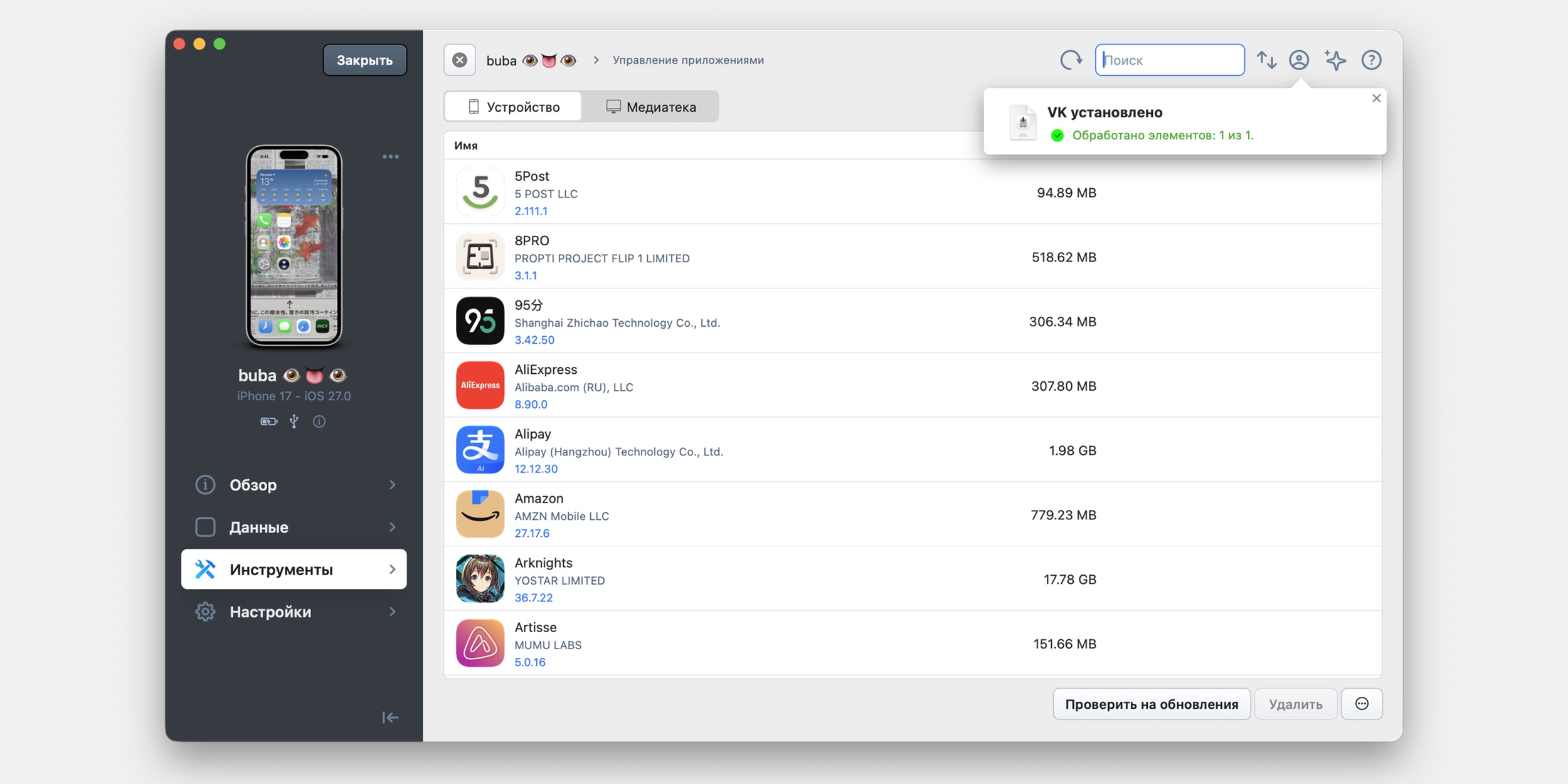
Task: Click the 5Post version 2.111.1
Action: tap(531, 211)
